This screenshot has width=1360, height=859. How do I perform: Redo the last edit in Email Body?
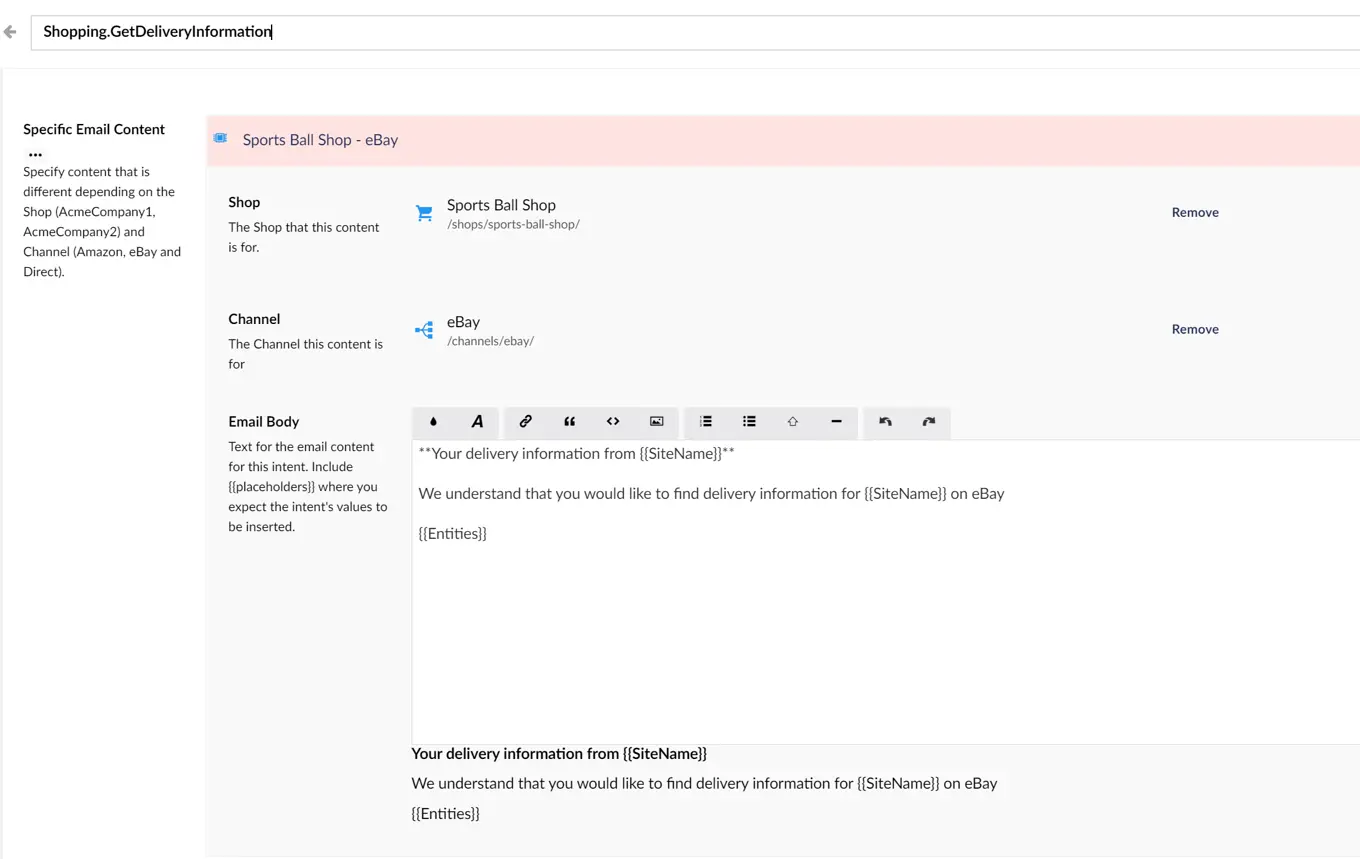[x=928, y=422]
